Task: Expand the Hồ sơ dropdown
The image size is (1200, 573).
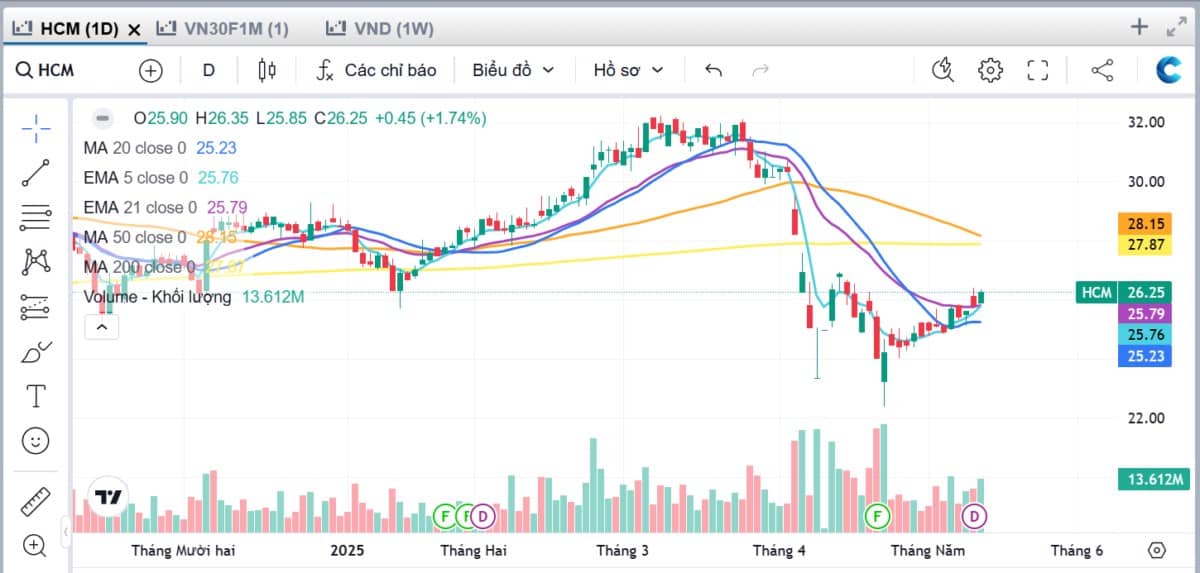Action: click(x=628, y=70)
